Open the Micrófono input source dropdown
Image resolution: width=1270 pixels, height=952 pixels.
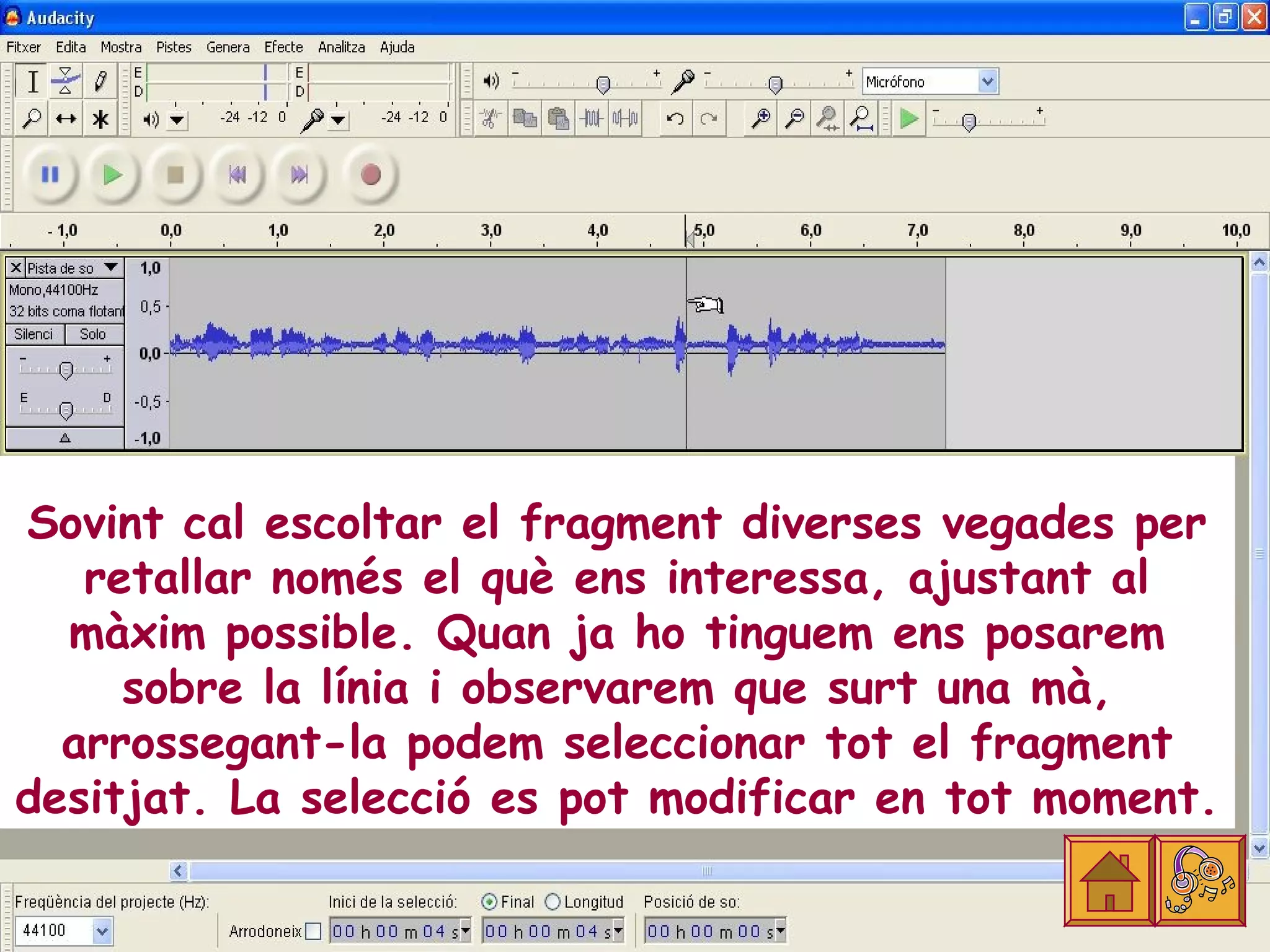coord(988,81)
